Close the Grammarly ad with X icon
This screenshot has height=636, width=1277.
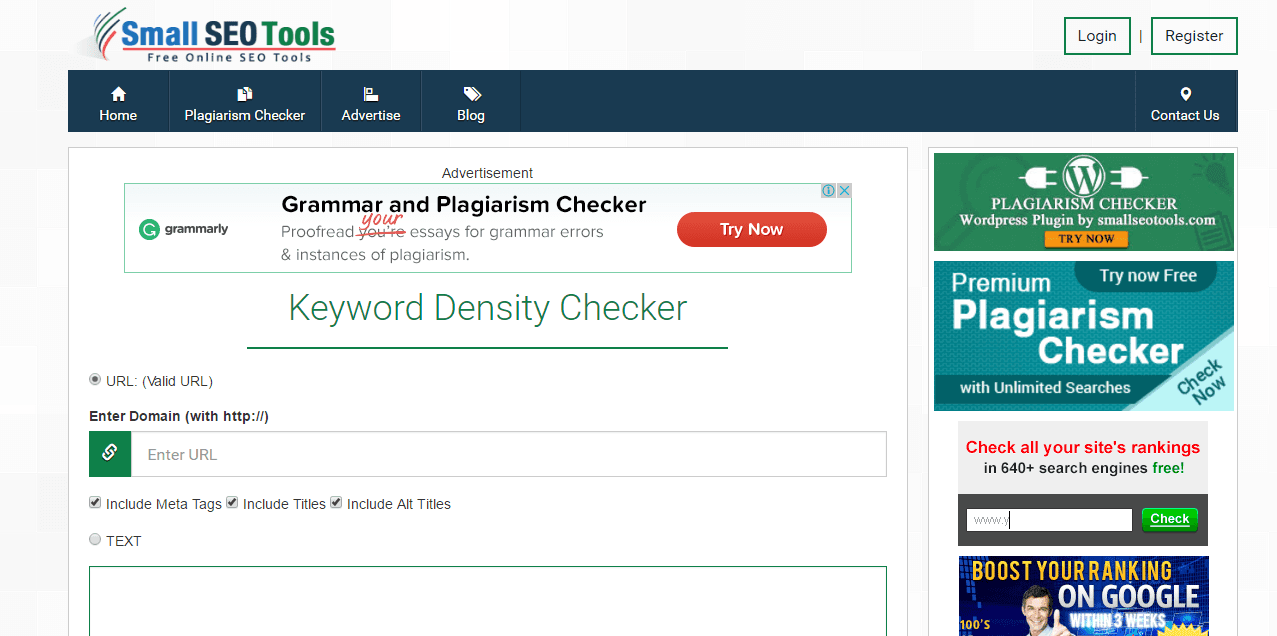pyautogui.click(x=844, y=191)
